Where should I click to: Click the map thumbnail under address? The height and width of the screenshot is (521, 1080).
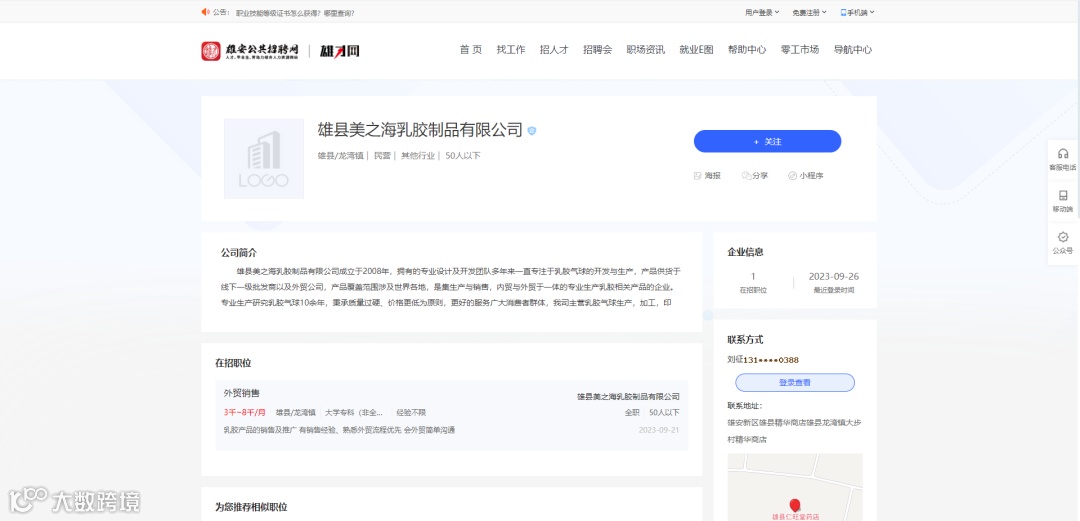point(795,487)
